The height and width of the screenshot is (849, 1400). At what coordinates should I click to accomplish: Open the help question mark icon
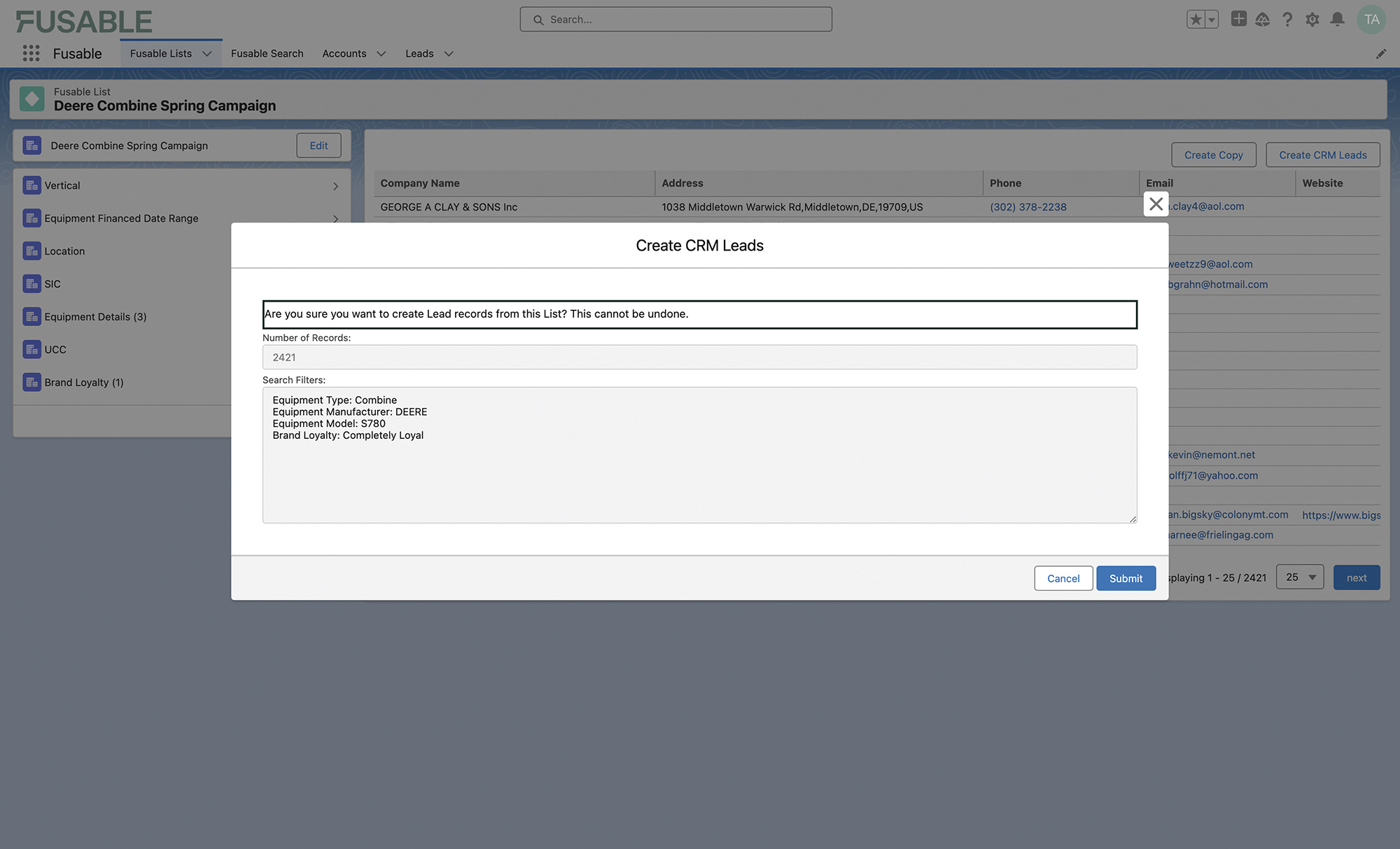point(1287,19)
